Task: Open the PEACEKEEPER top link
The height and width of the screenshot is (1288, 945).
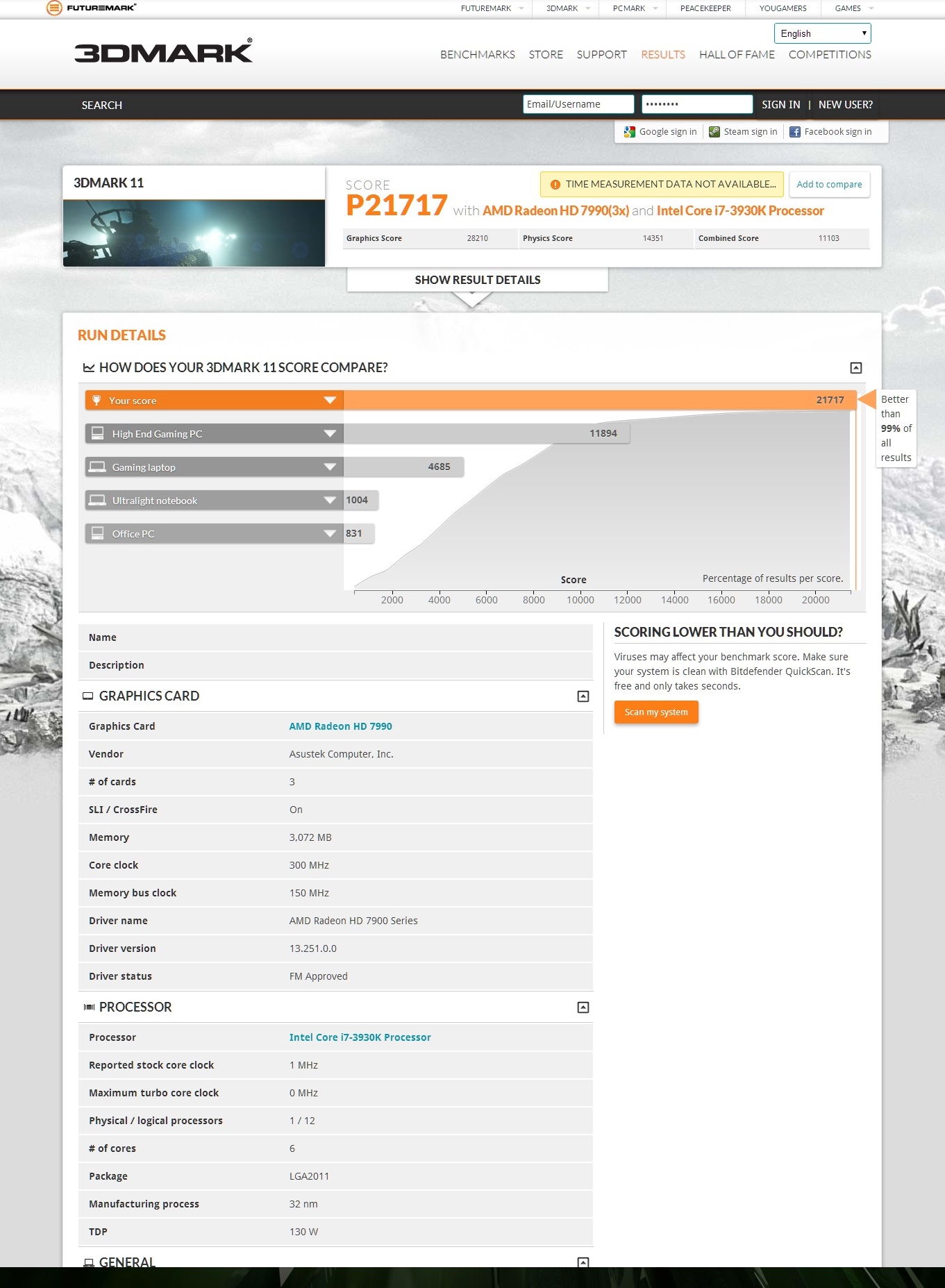Action: click(705, 8)
